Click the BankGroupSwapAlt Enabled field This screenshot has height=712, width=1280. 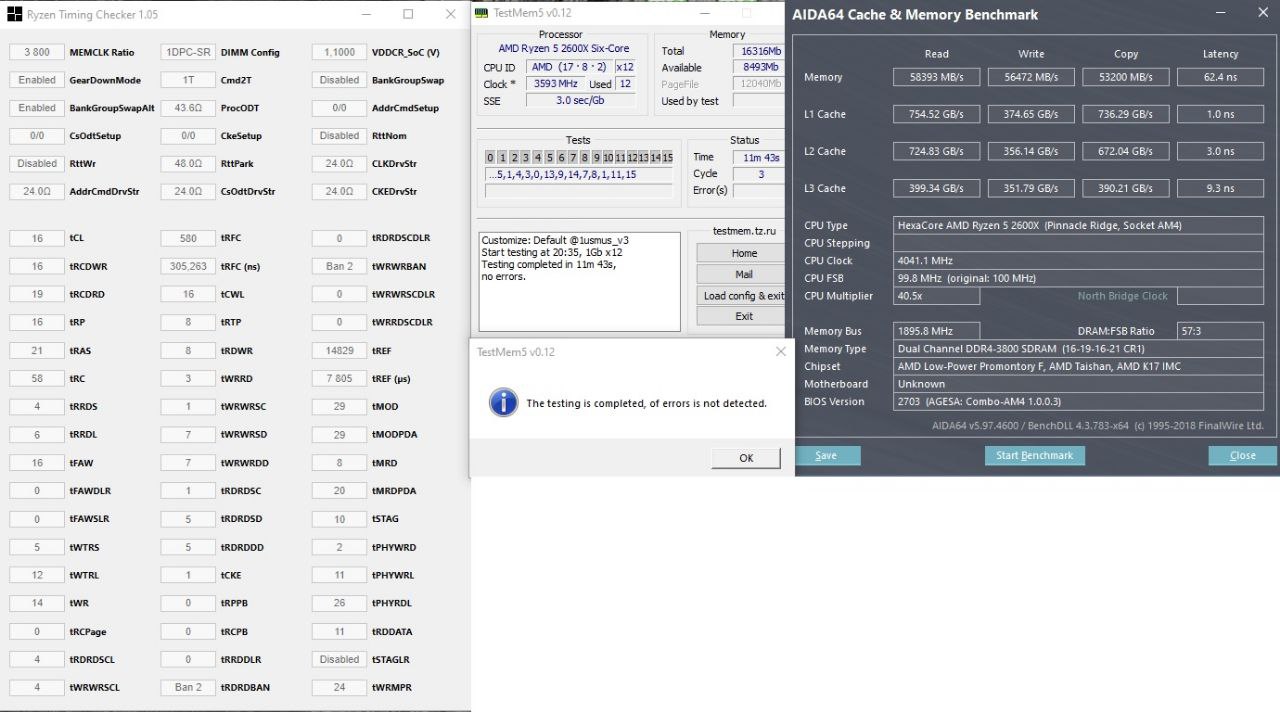pyautogui.click(x=37, y=108)
